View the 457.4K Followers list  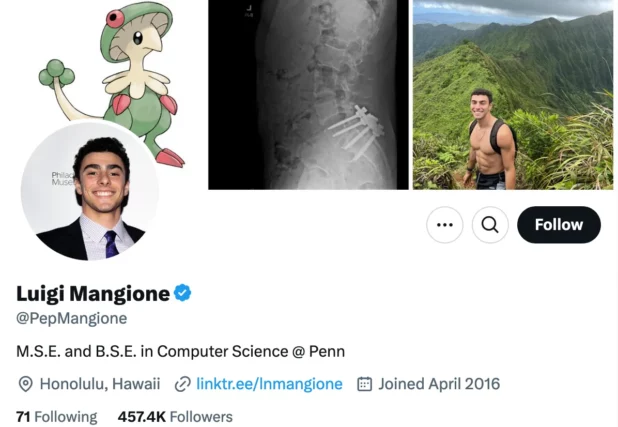click(x=175, y=416)
